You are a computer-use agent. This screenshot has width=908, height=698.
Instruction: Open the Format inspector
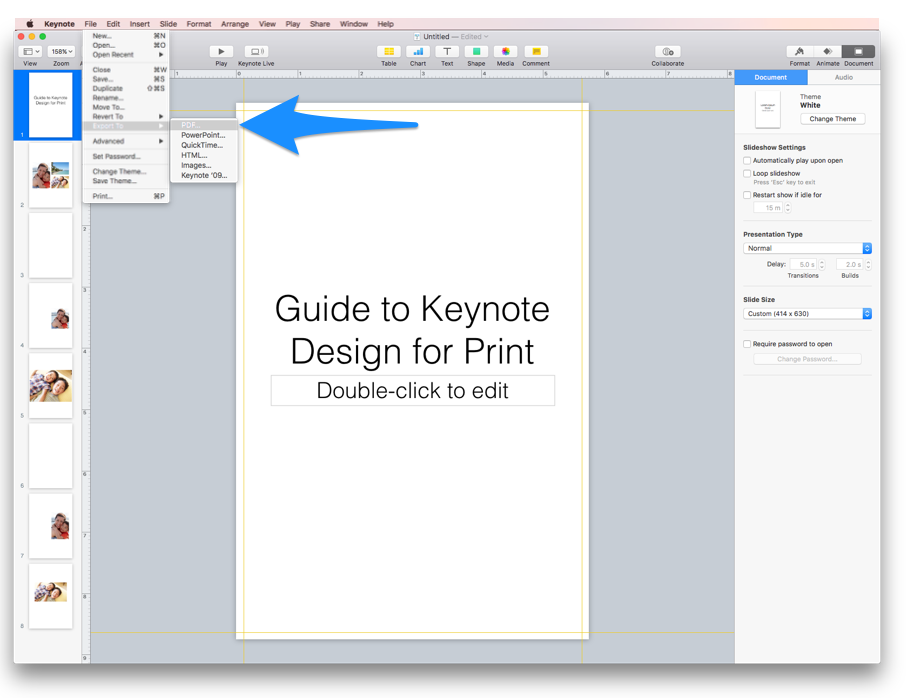pos(800,52)
